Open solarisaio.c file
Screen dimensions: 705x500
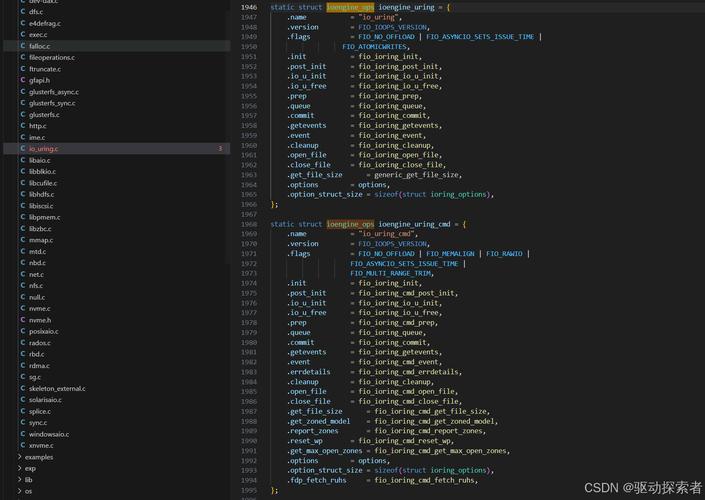(x=45, y=400)
